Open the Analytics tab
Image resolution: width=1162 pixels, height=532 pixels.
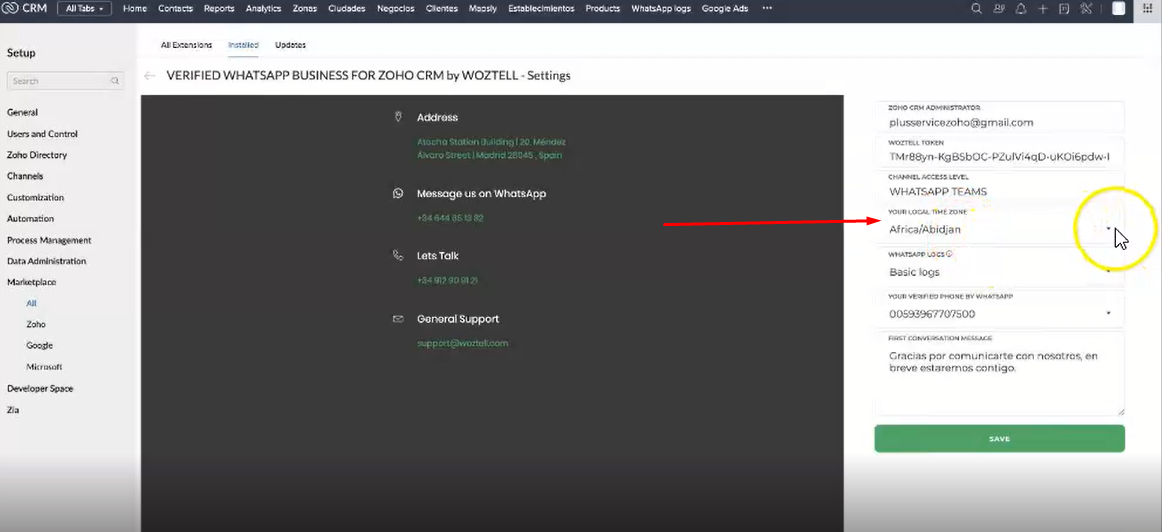[x=264, y=9]
